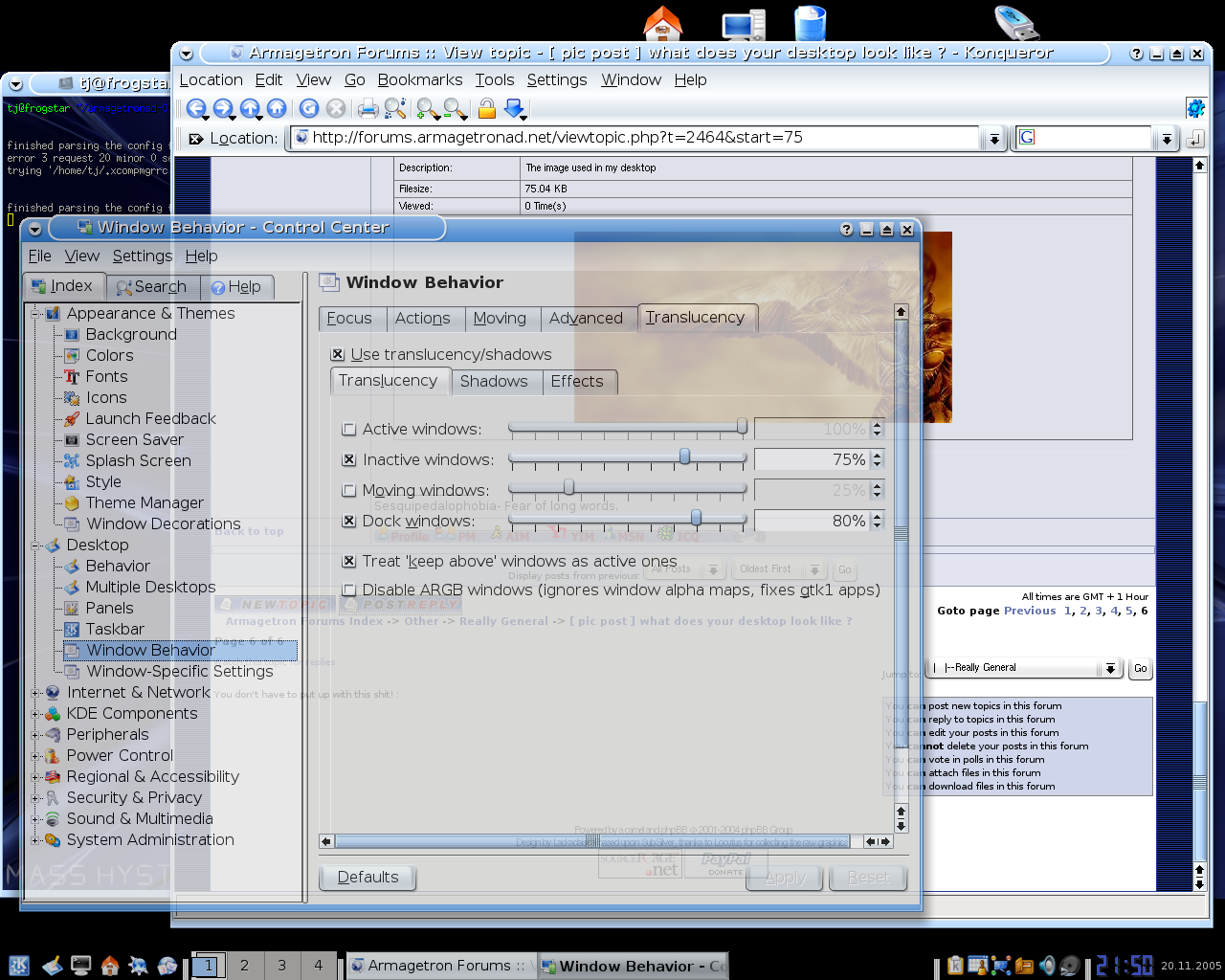Open Klipper clipboard tray icon
Screen dimensions: 1225x980
(x=955, y=966)
